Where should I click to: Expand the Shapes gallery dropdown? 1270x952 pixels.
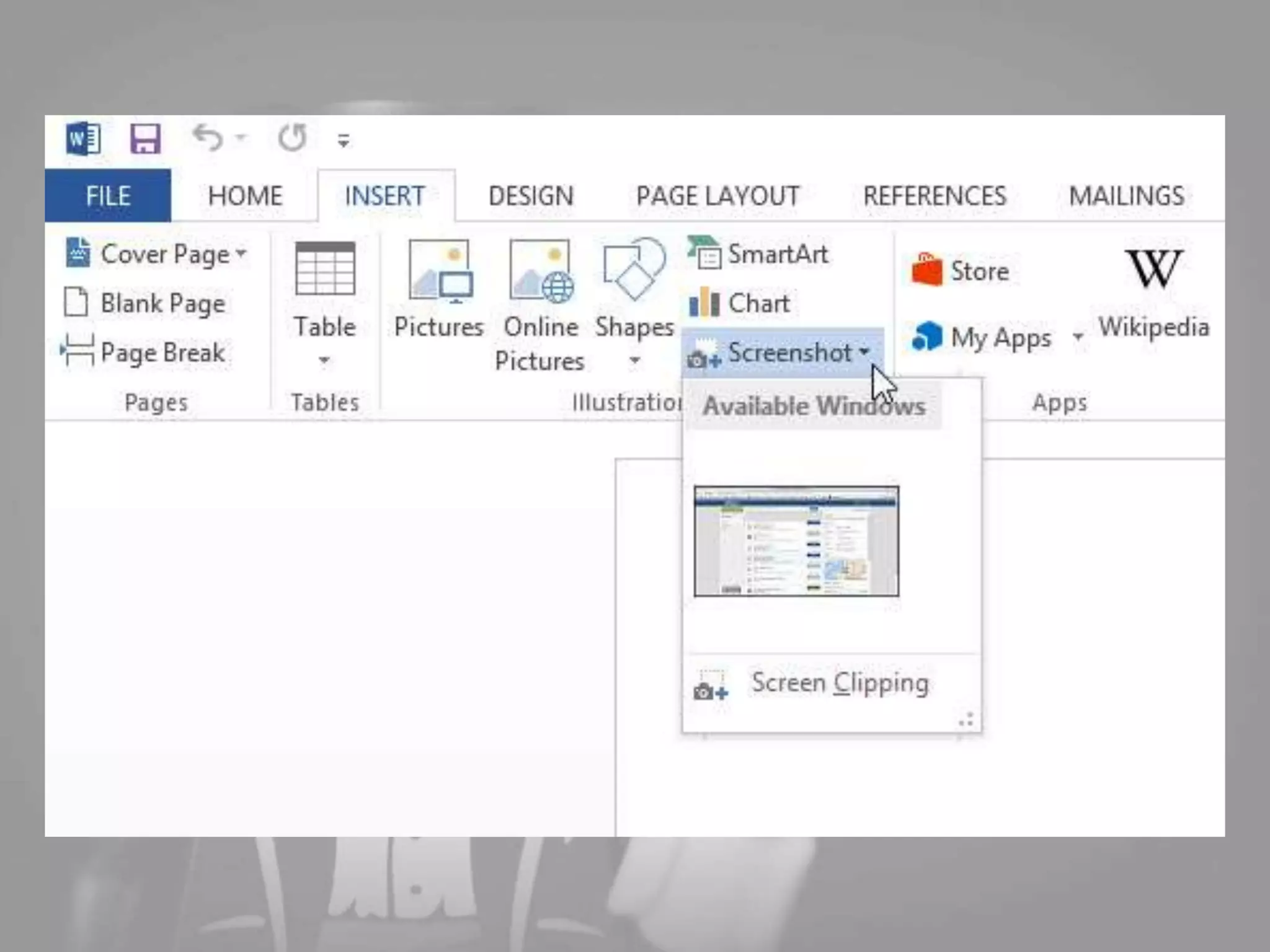(x=634, y=360)
